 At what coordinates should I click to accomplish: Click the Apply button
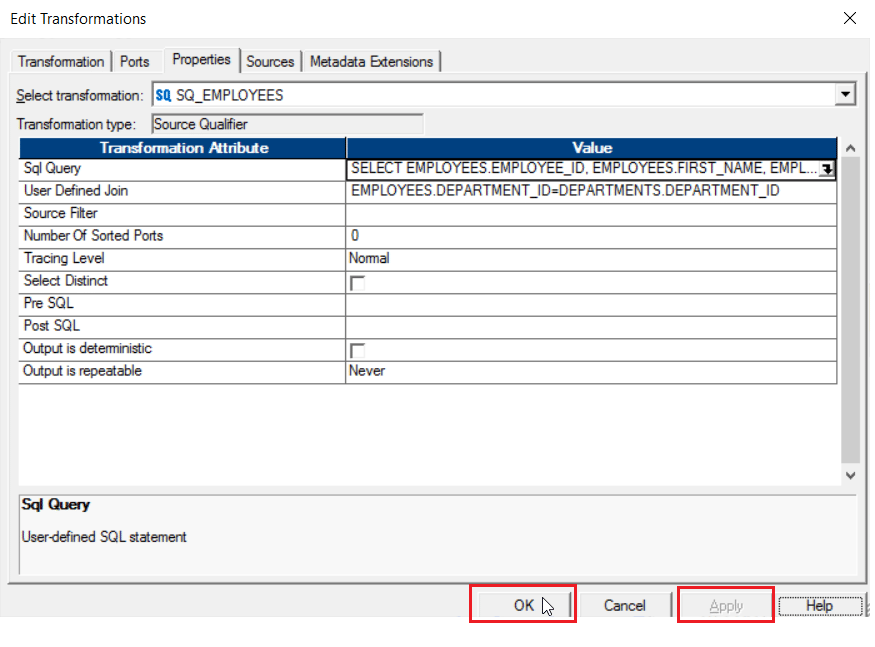[x=726, y=605]
